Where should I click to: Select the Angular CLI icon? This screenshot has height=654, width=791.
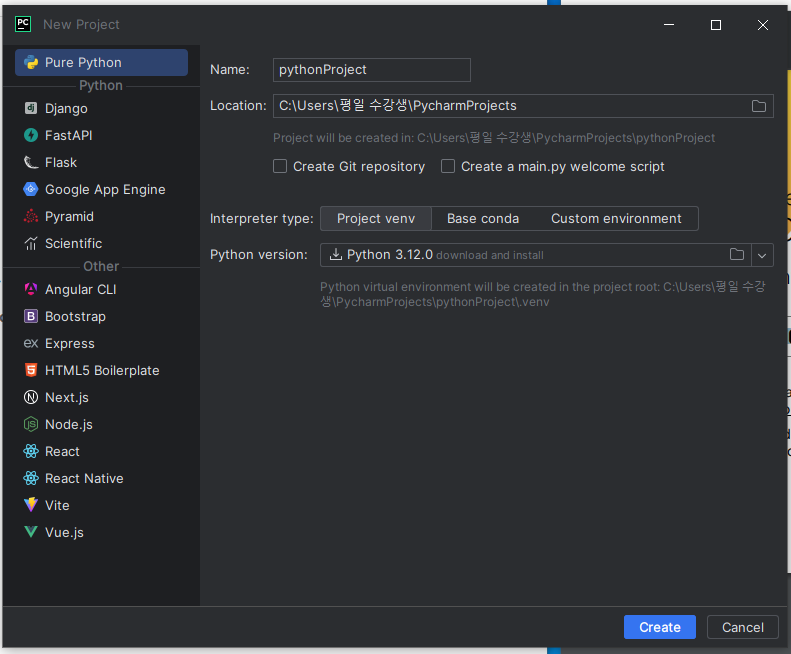tap(31, 289)
